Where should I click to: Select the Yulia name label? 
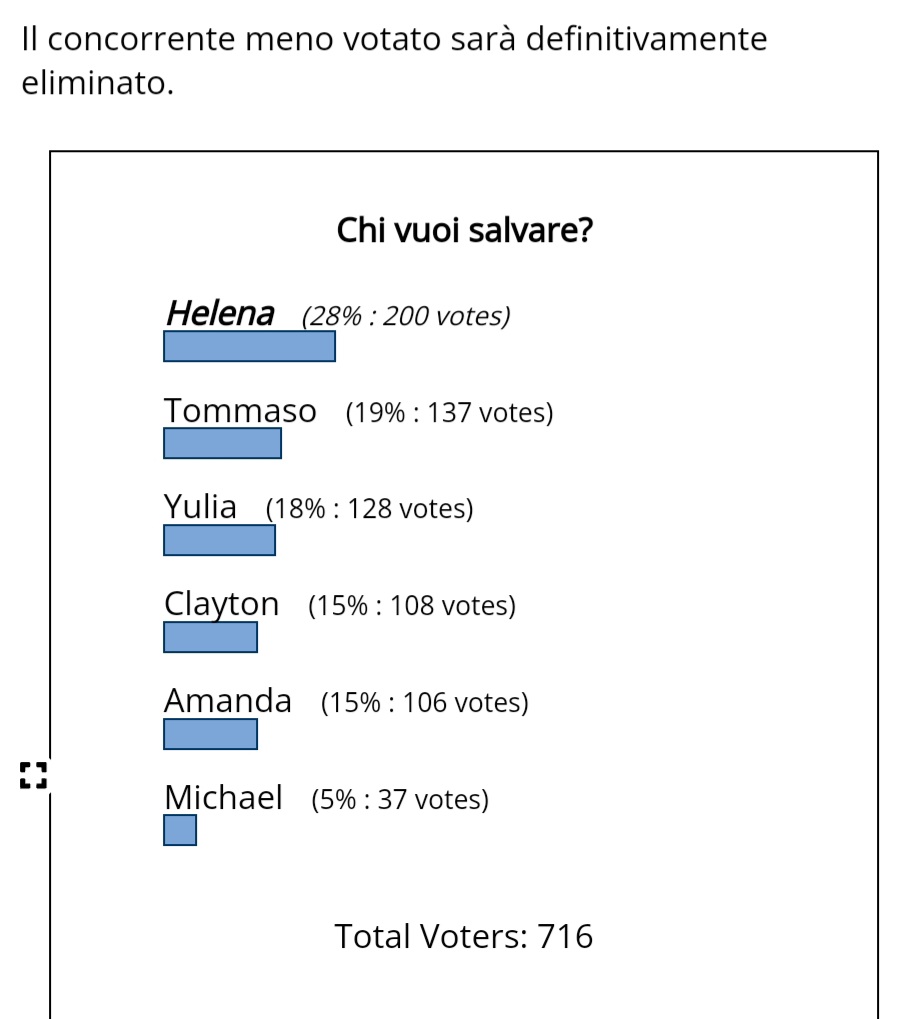[200, 507]
